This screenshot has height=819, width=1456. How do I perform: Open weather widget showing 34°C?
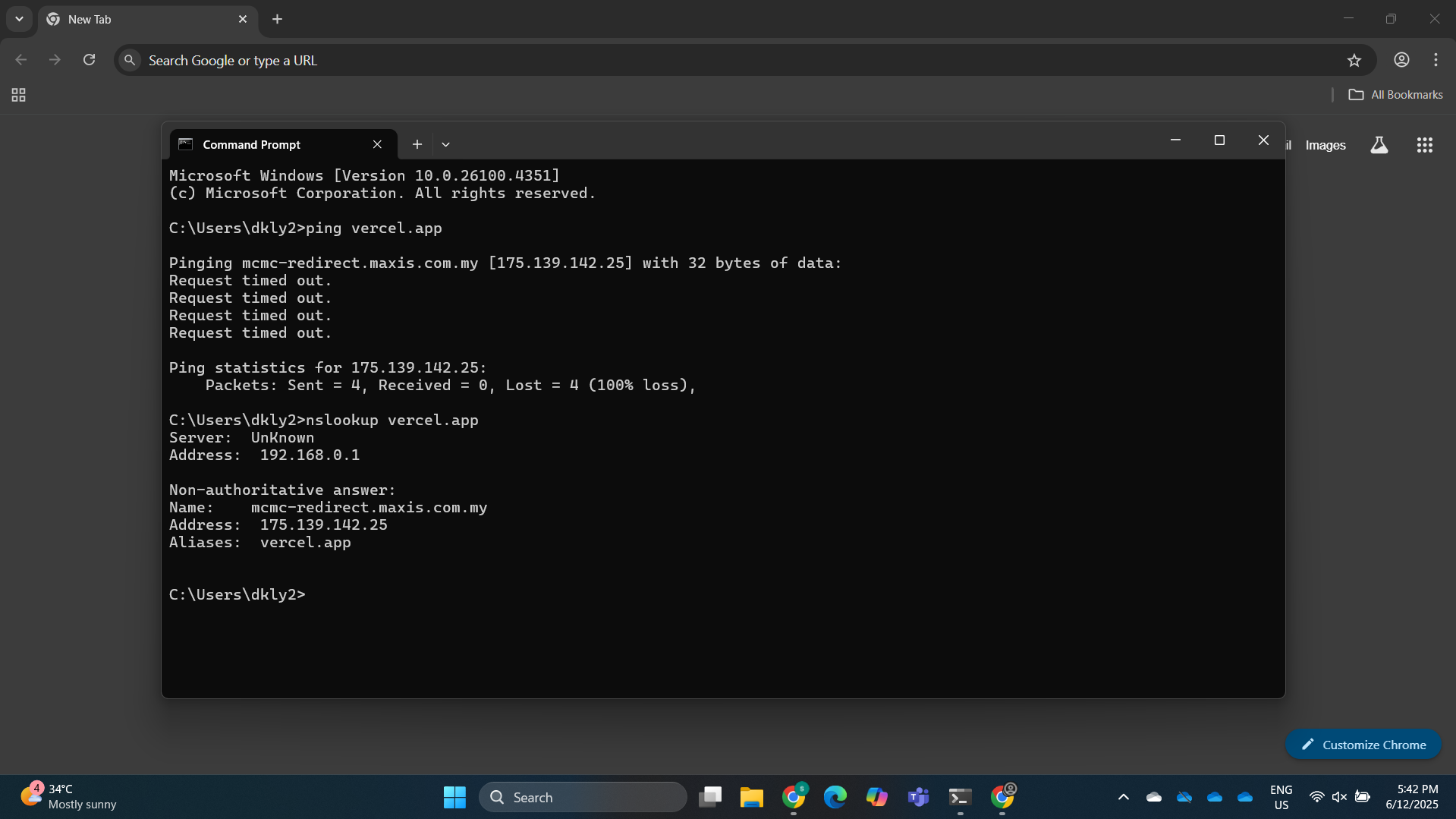coord(68,797)
